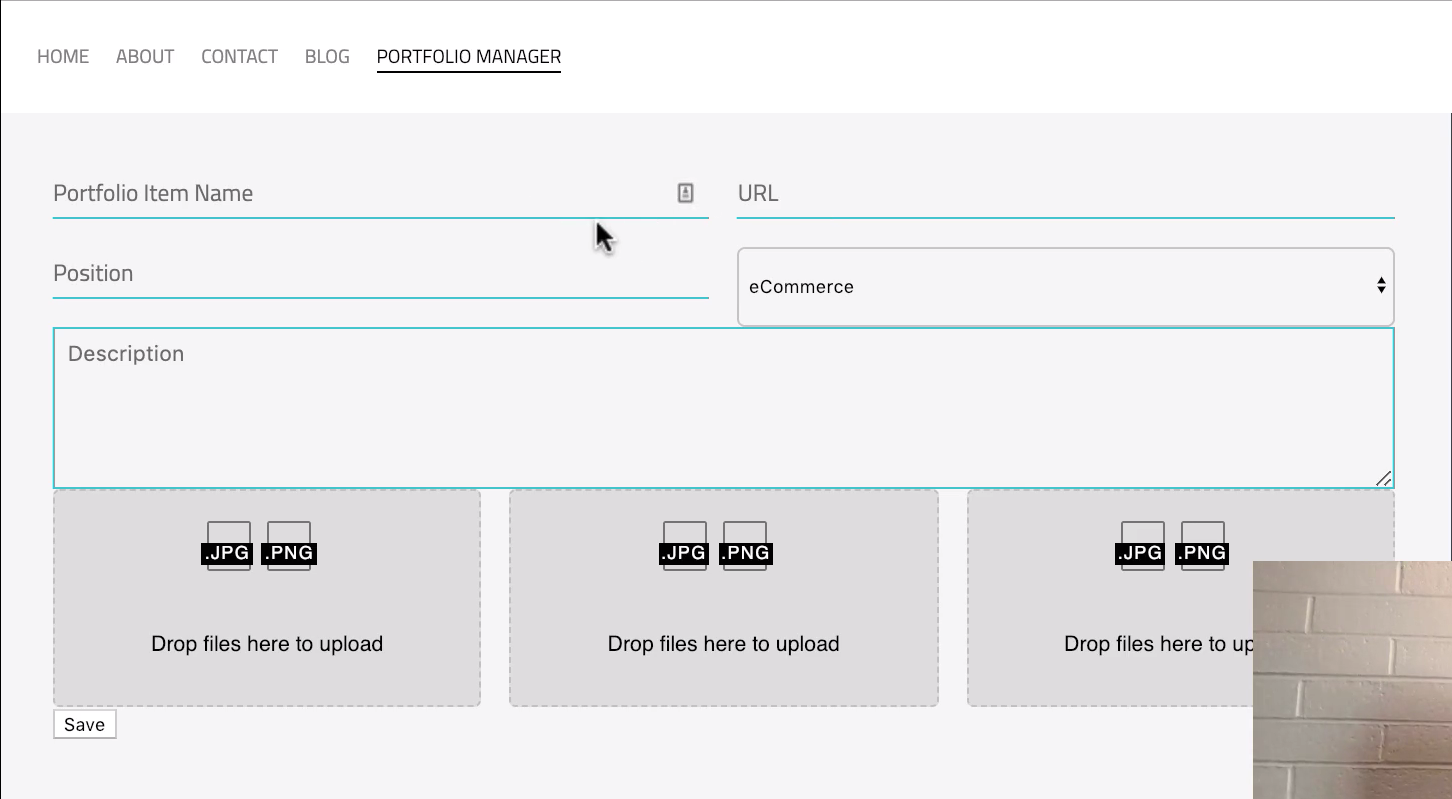Focus the Portfolio Item Name field

point(381,194)
